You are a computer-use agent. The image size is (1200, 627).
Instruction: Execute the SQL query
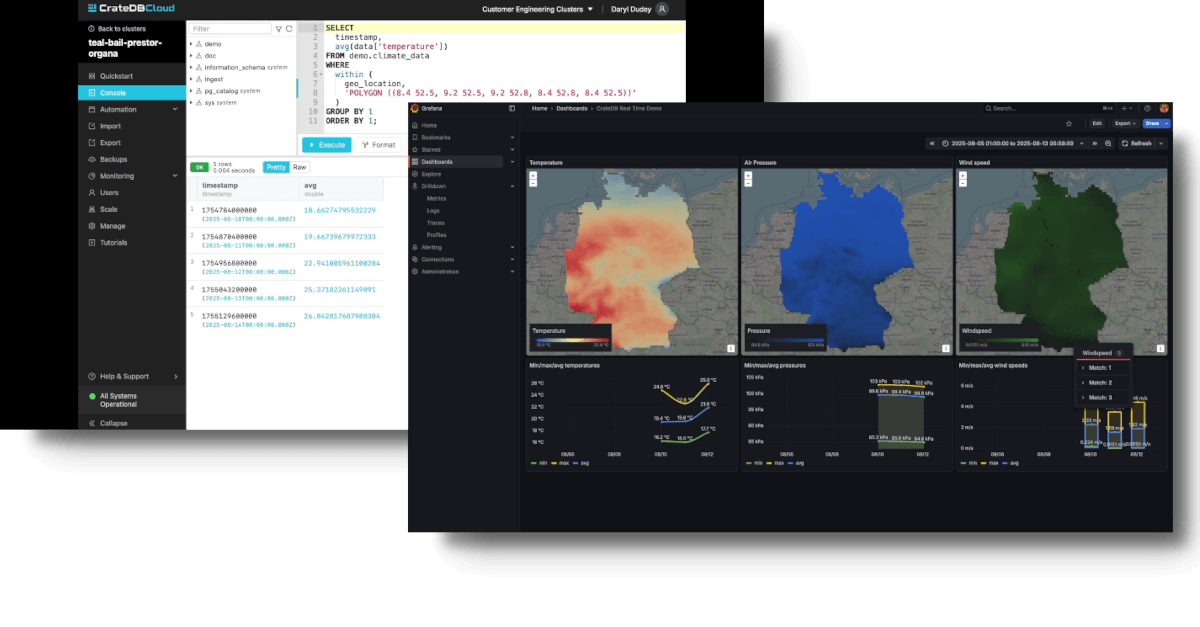[326, 144]
